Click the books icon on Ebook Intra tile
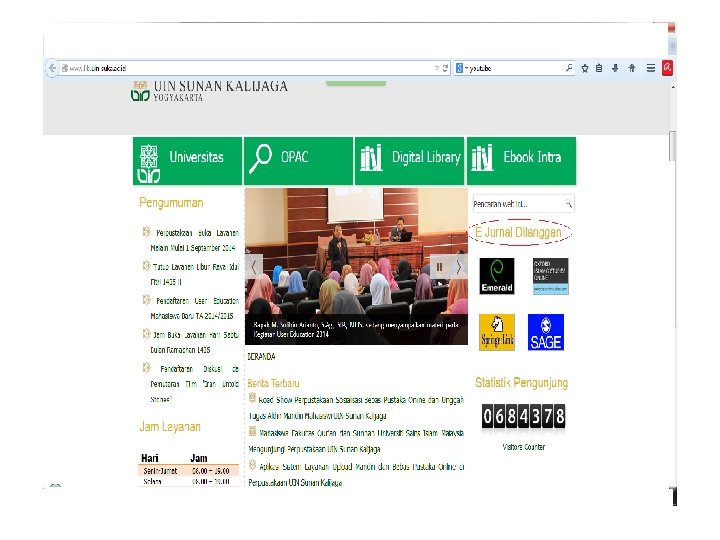The width and height of the screenshot is (720, 540). tap(482, 158)
